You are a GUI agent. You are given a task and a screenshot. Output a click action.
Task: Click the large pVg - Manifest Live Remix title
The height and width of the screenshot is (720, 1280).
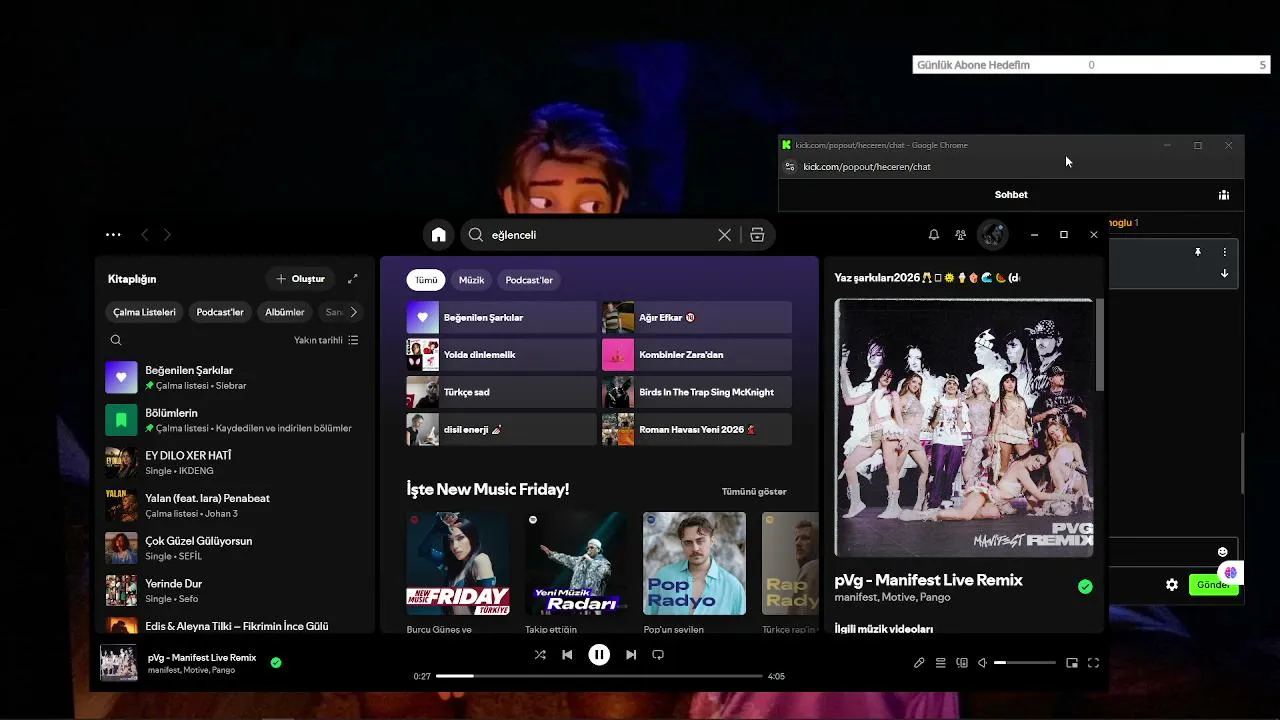coord(929,580)
